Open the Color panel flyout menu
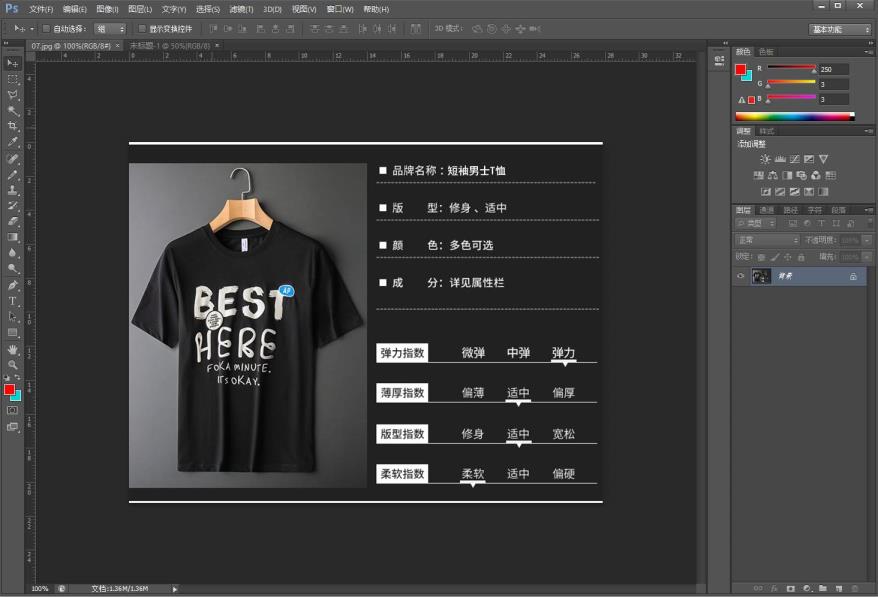 tap(868, 52)
